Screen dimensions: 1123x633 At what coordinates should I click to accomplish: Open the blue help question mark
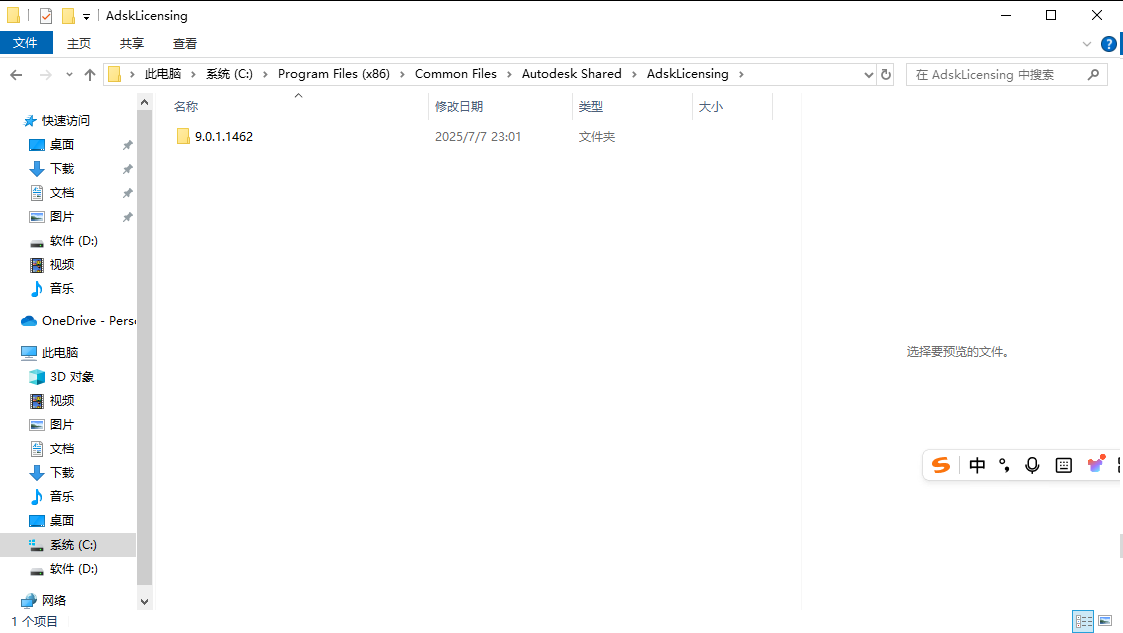(x=1108, y=44)
